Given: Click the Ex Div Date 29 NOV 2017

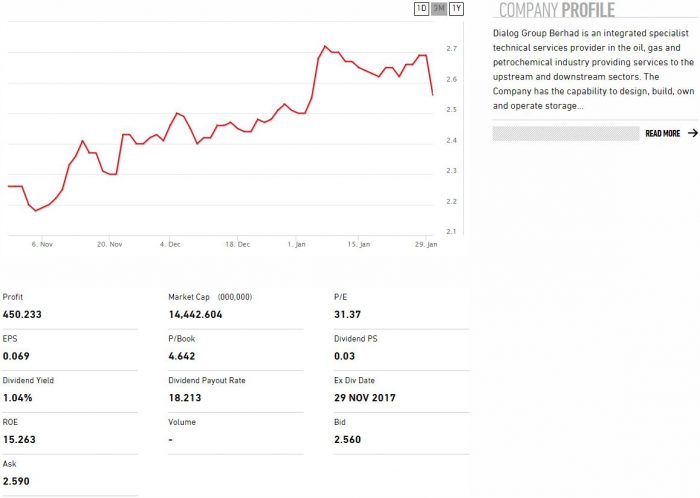Looking at the screenshot, I should point(365,398).
